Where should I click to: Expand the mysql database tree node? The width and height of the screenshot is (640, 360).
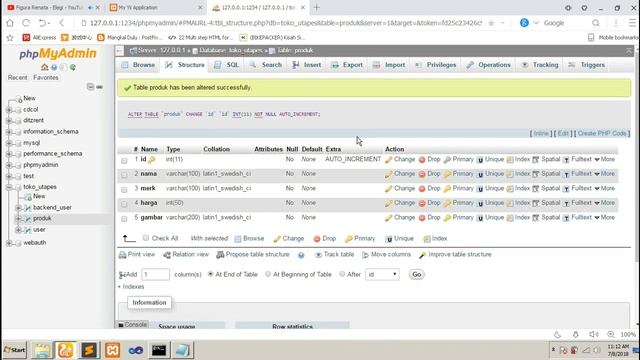click(9, 143)
